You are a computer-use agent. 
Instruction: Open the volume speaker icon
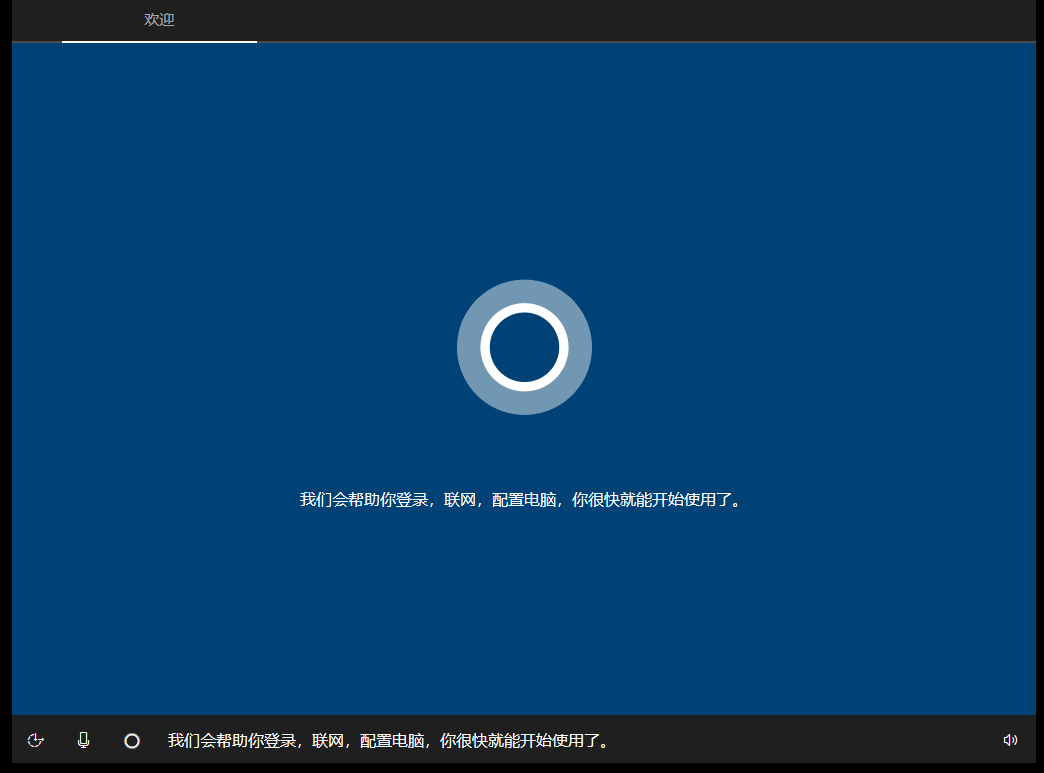[x=1010, y=740]
